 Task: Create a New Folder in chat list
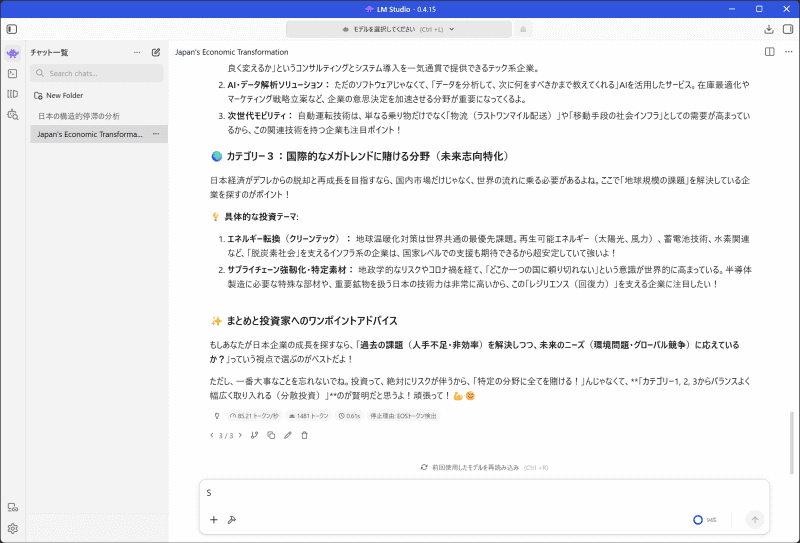pyautogui.click(x=58, y=95)
